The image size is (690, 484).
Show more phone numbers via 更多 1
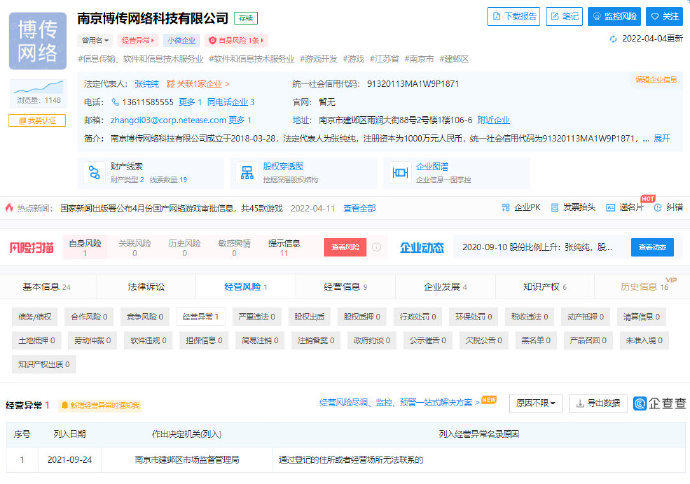(190, 102)
